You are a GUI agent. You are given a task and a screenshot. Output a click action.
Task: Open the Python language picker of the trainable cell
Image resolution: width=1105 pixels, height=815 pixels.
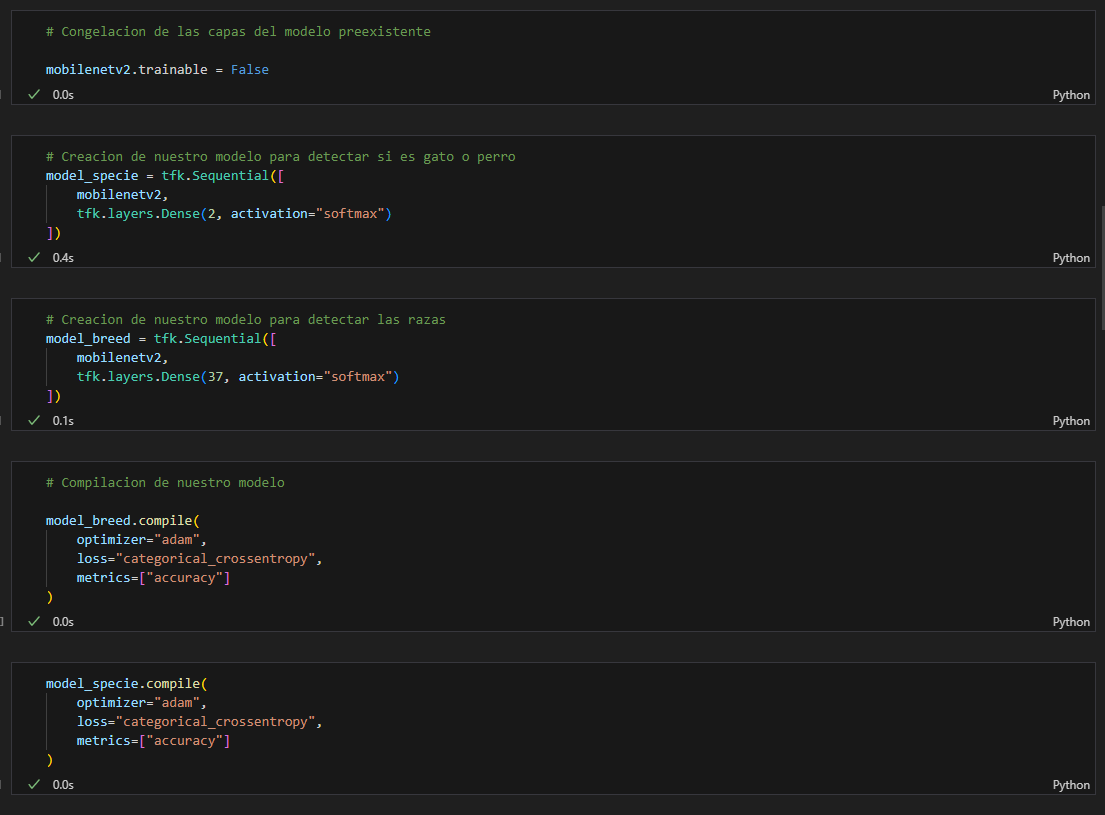point(1070,94)
